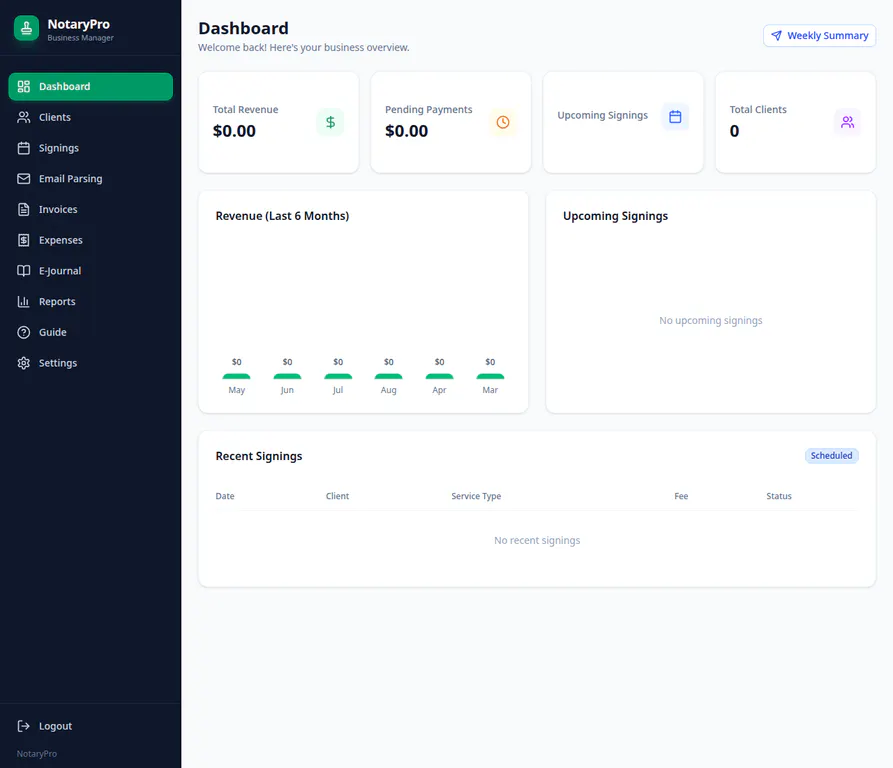
Task: Click the 'No recent signings' text
Action: pyautogui.click(x=537, y=540)
